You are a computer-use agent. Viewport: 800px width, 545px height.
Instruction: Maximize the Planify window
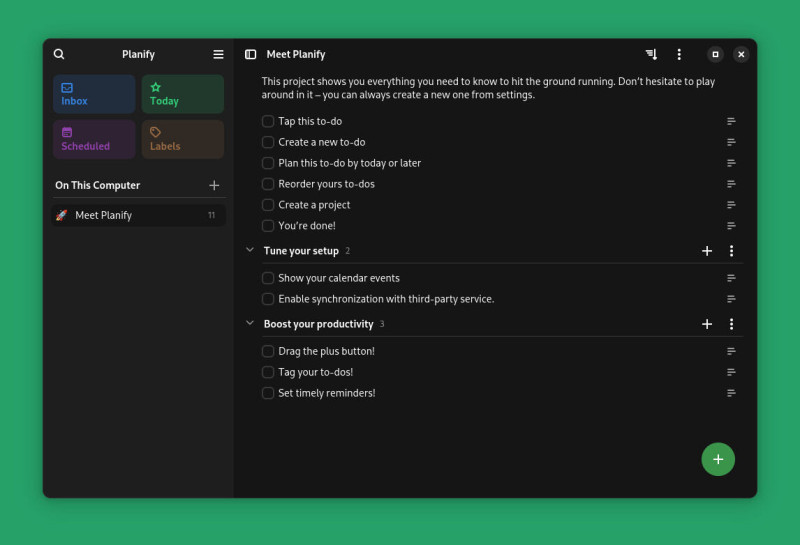click(x=715, y=54)
